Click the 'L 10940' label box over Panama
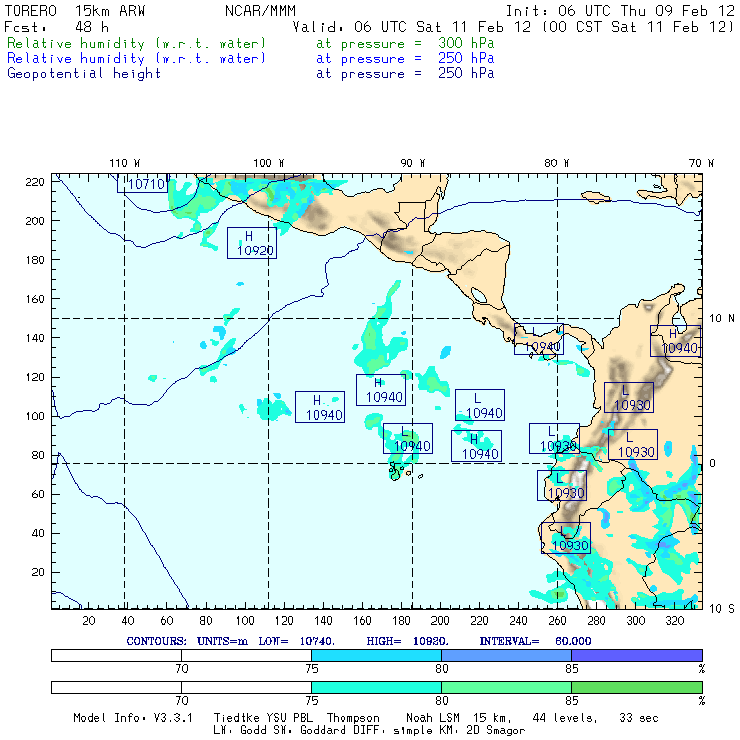Viewport: 740px width, 740px height. coord(538,339)
